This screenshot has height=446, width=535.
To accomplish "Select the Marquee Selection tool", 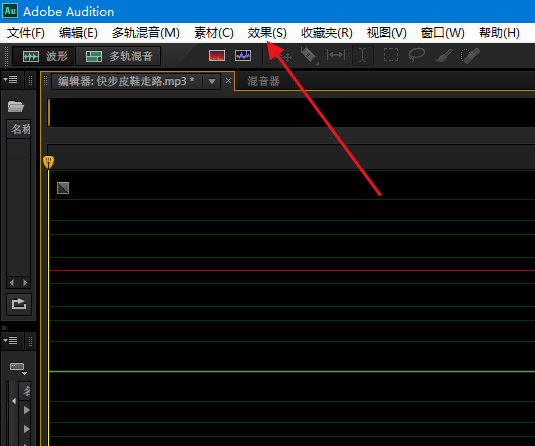I will coord(391,55).
